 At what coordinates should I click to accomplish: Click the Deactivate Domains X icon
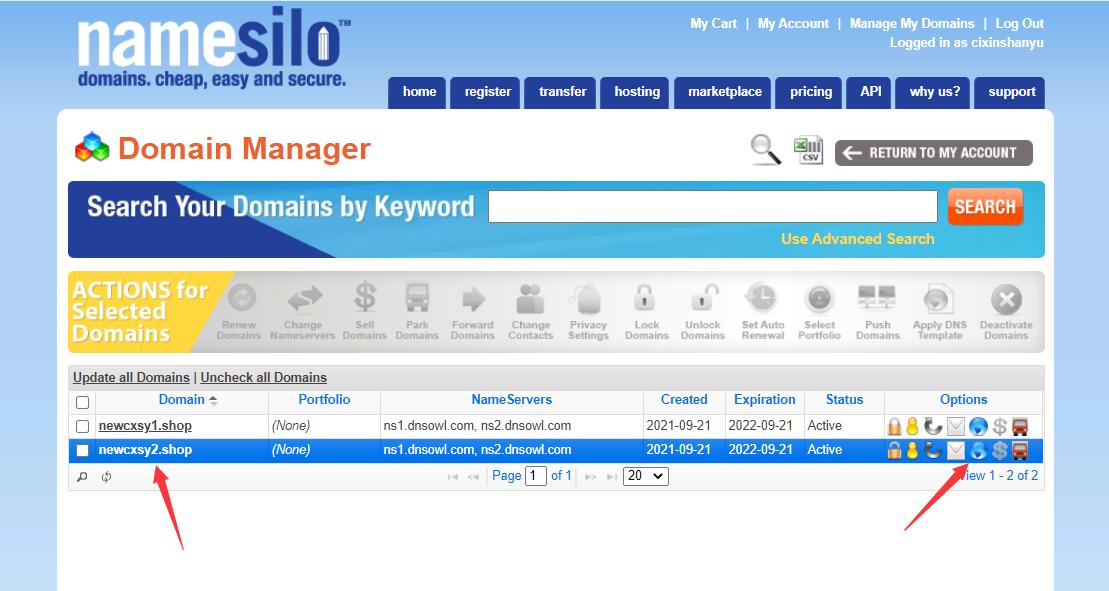(1006, 299)
